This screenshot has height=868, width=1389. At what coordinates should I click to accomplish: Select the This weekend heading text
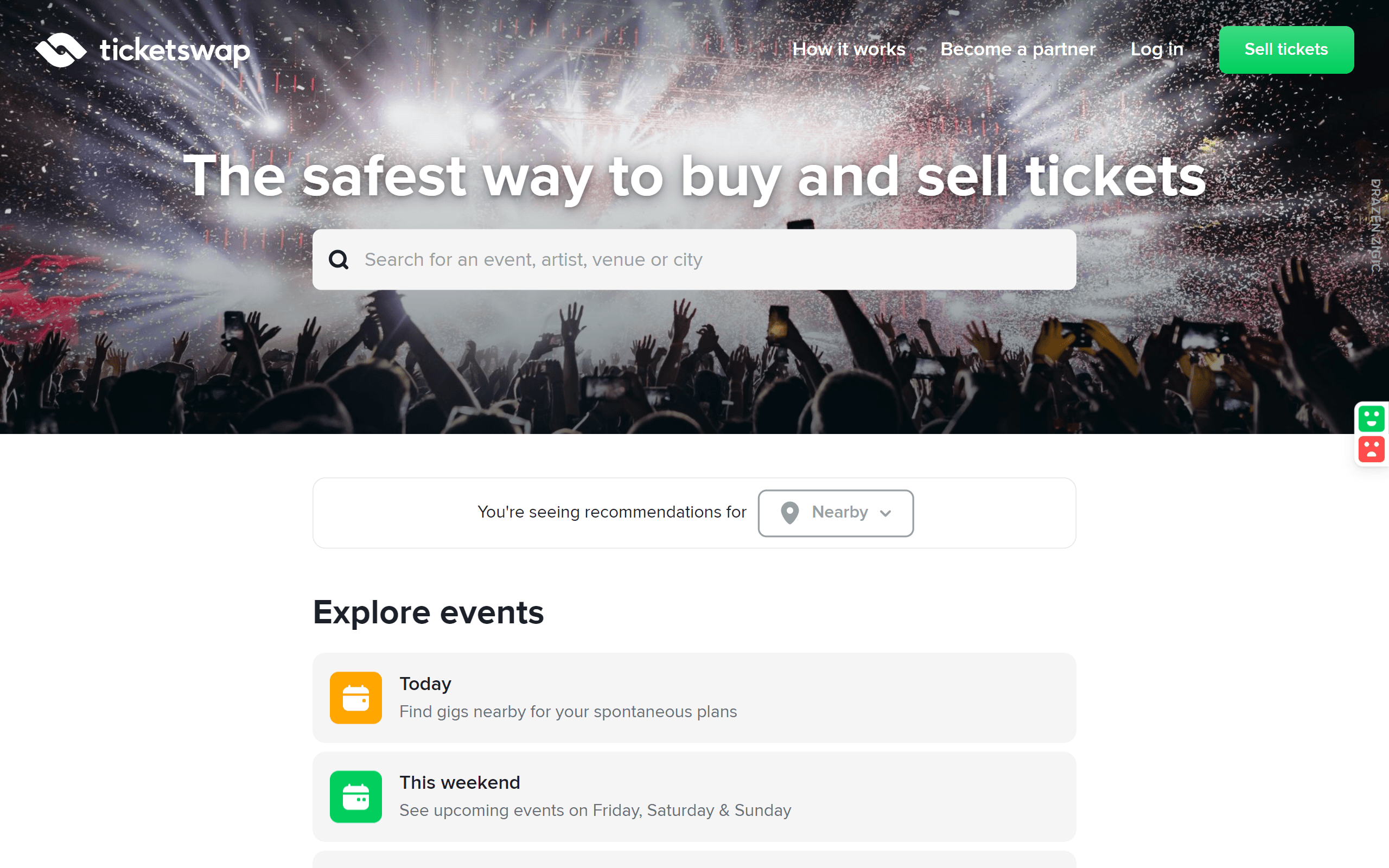pyautogui.click(x=460, y=782)
